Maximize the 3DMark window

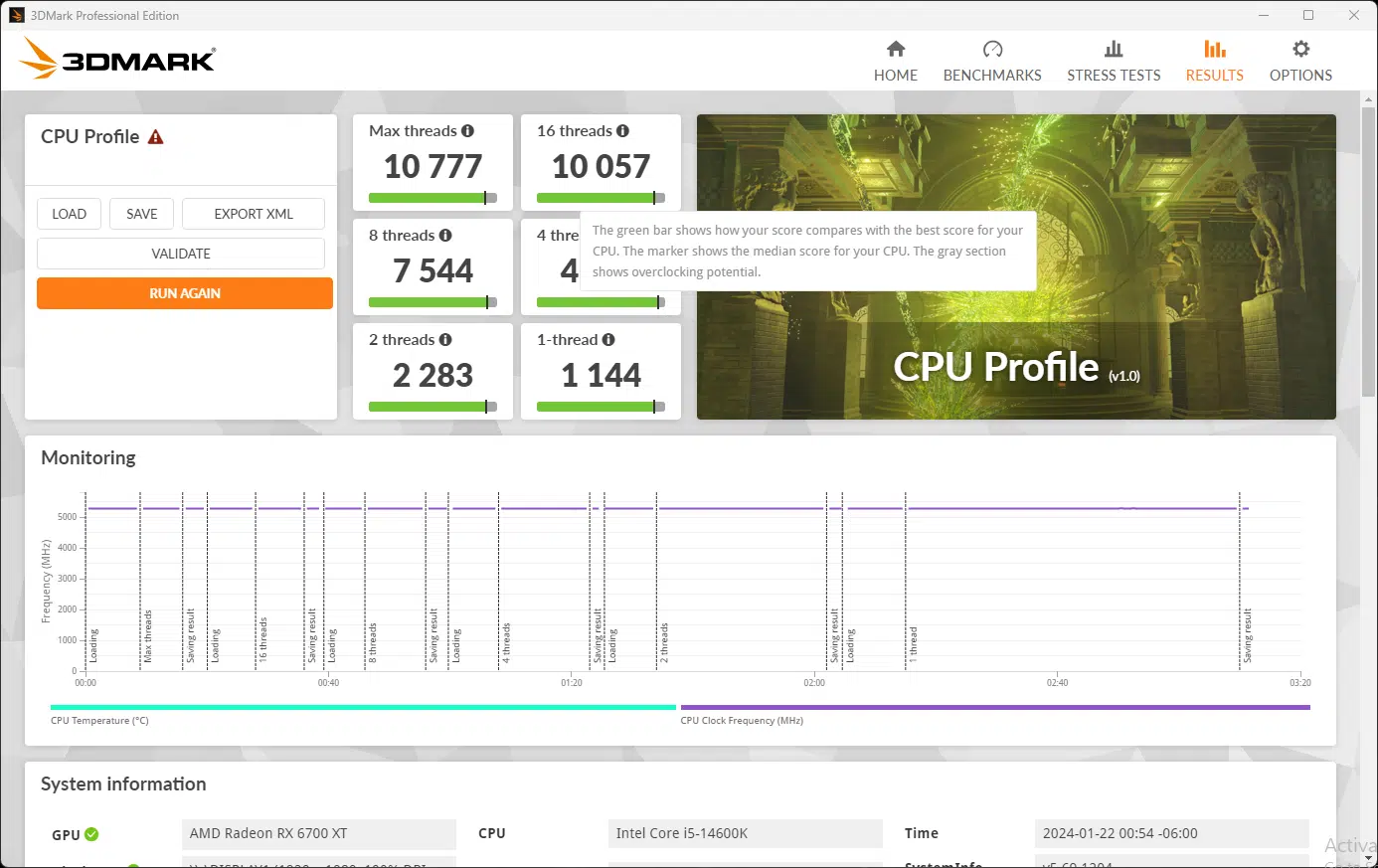(1308, 15)
